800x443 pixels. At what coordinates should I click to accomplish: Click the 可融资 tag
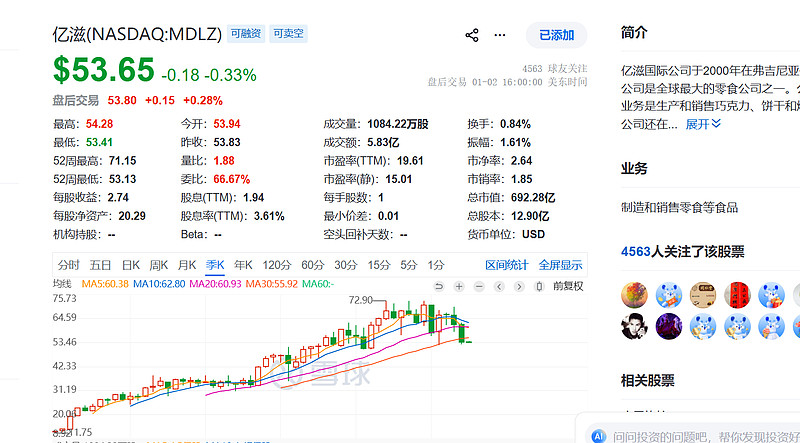(x=246, y=34)
